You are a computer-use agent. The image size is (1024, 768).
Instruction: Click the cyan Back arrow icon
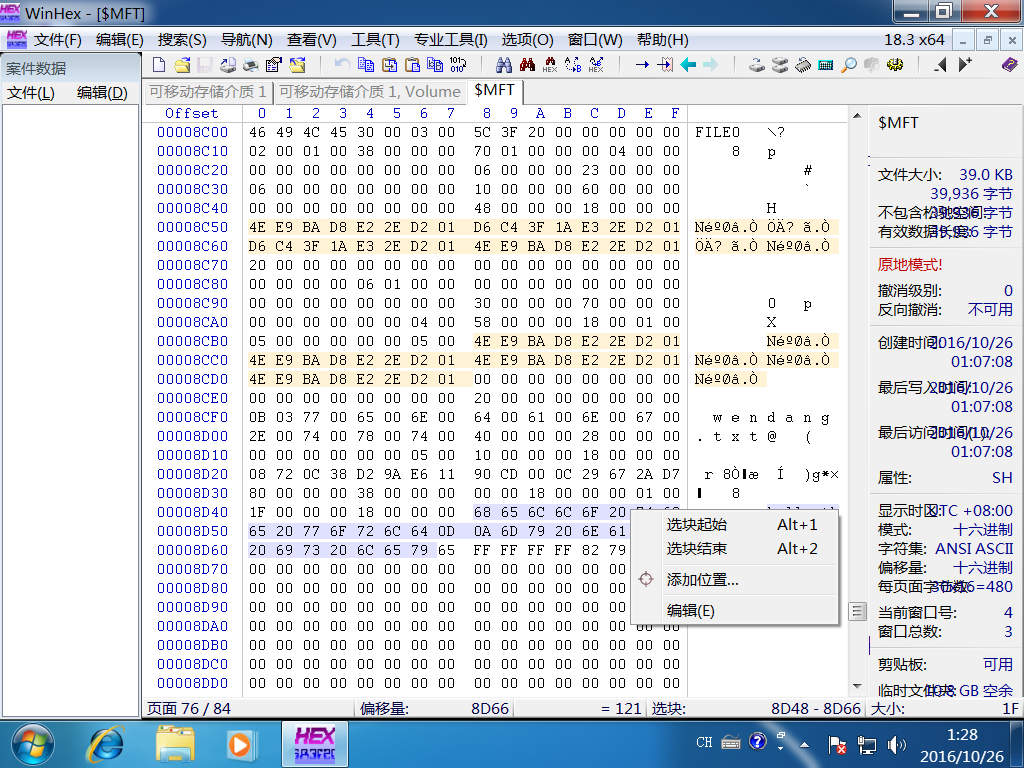pyautogui.click(x=688, y=65)
